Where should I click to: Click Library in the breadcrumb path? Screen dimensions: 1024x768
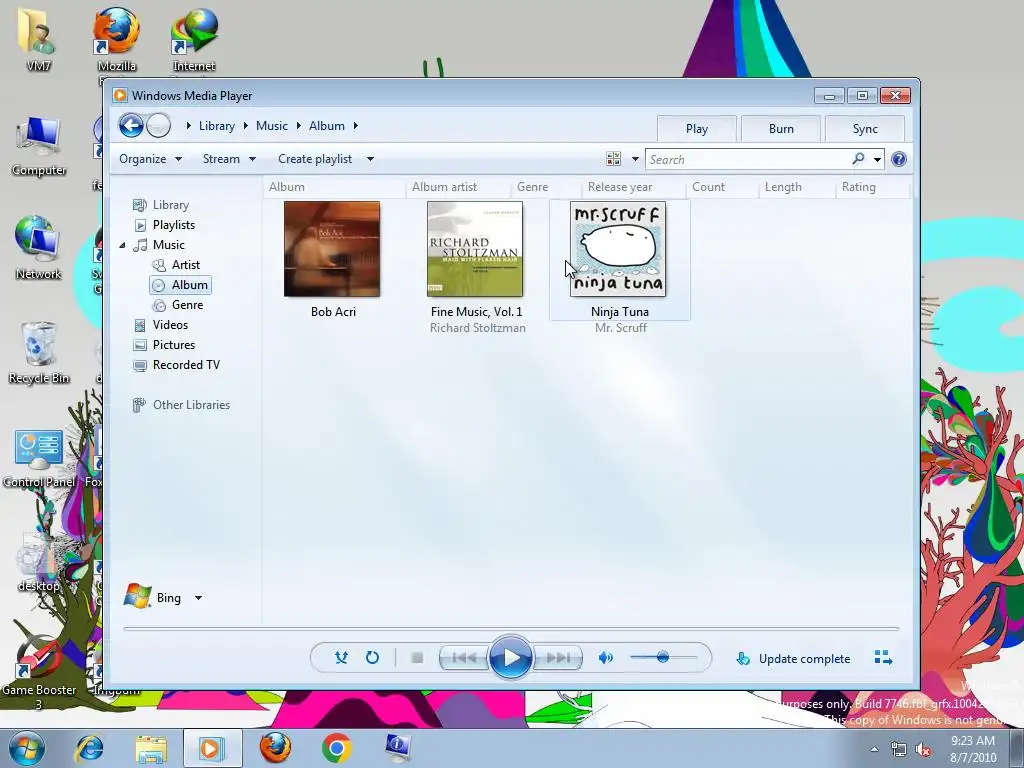click(217, 126)
